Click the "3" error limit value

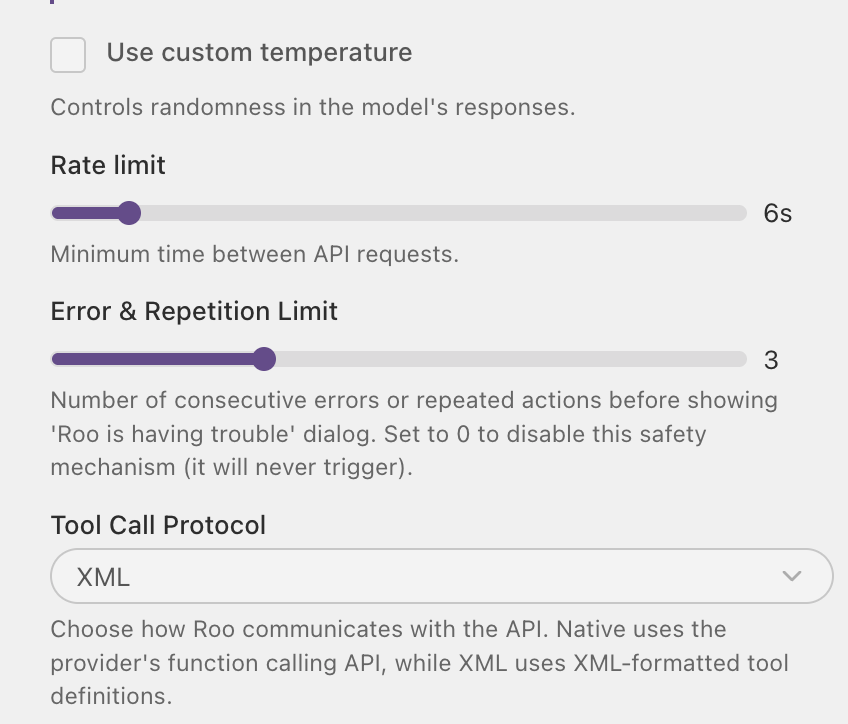pyautogui.click(x=771, y=360)
